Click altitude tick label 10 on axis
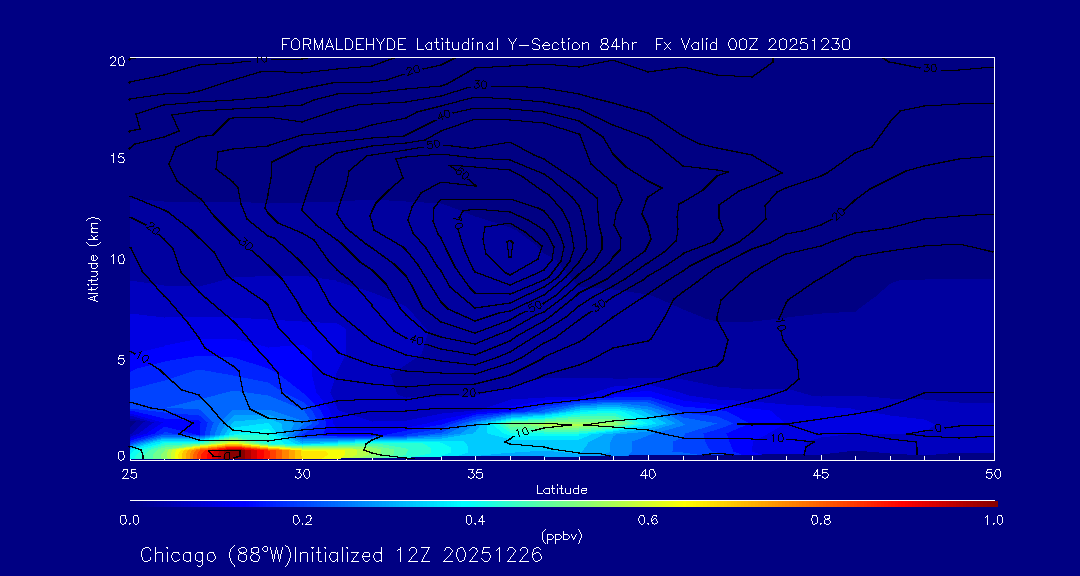The height and width of the screenshot is (576, 1080). coord(116,259)
